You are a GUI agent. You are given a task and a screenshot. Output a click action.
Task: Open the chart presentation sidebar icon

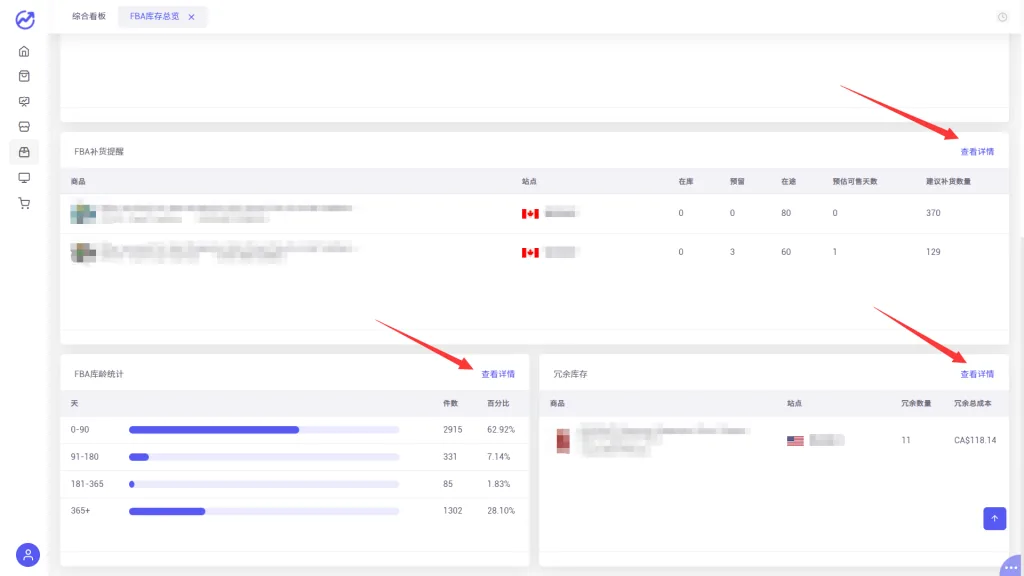coord(24,102)
